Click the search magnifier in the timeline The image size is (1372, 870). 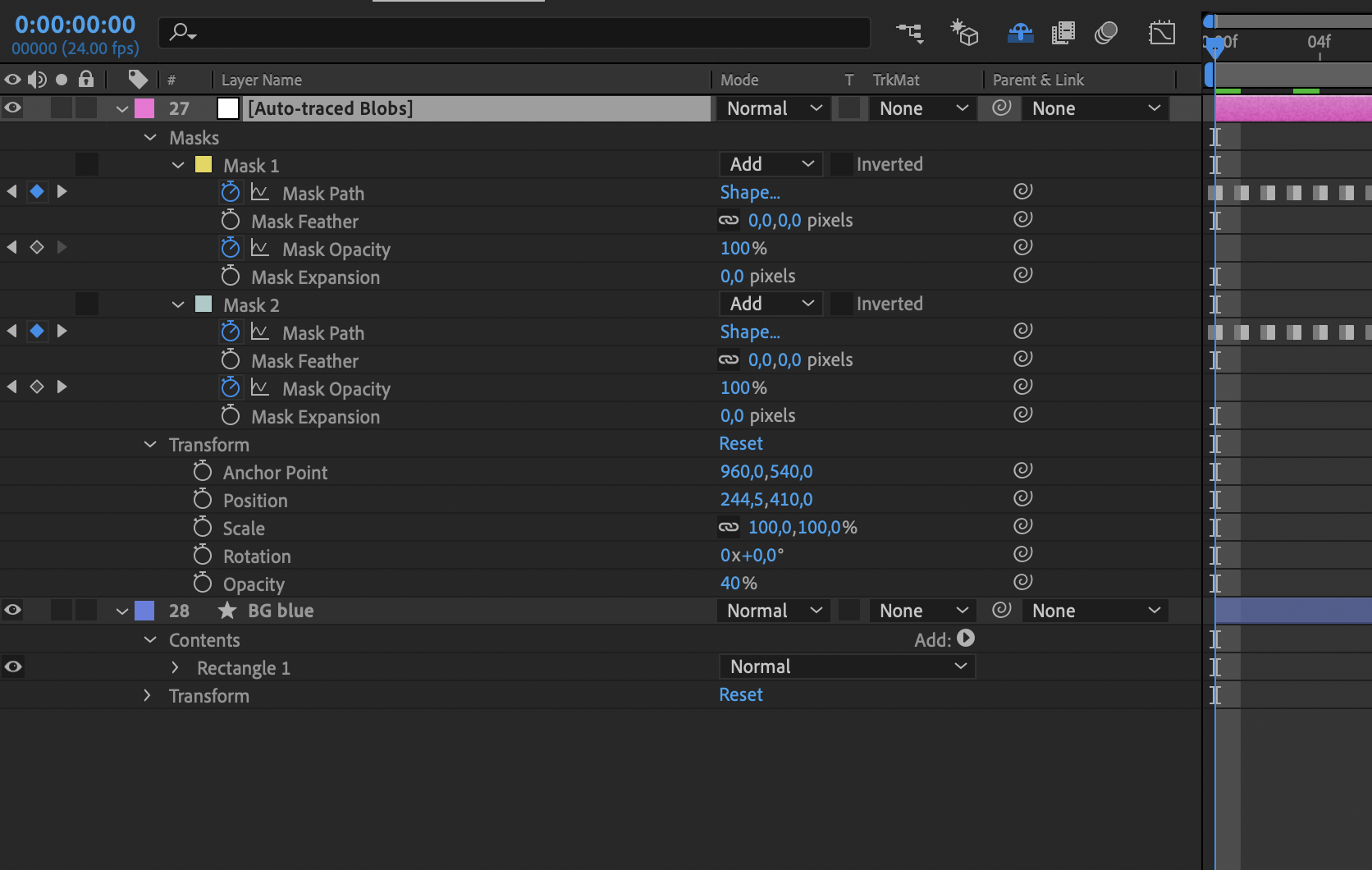pyautogui.click(x=179, y=33)
